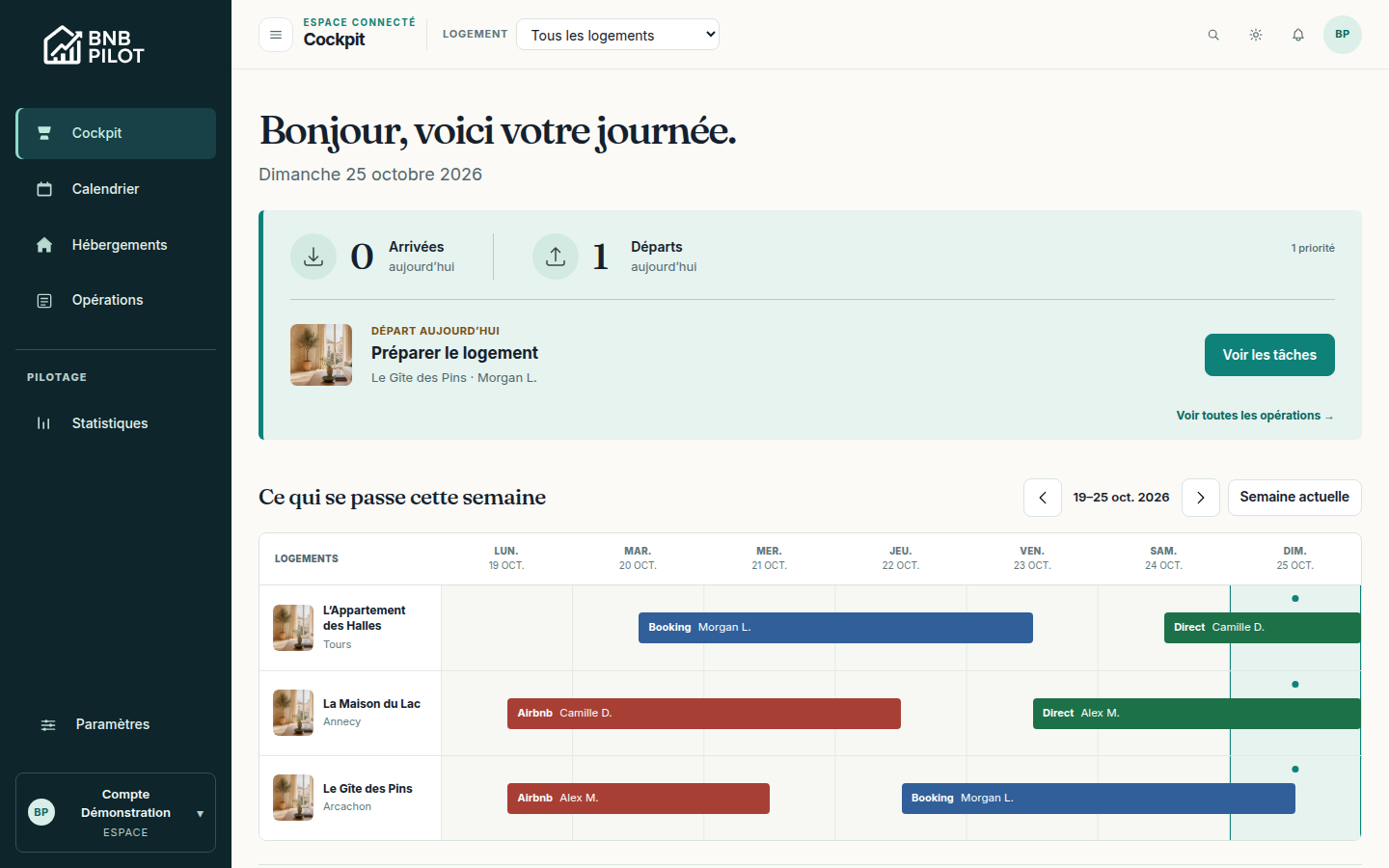Open Paramètres in the sidebar

[x=116, y=724]
